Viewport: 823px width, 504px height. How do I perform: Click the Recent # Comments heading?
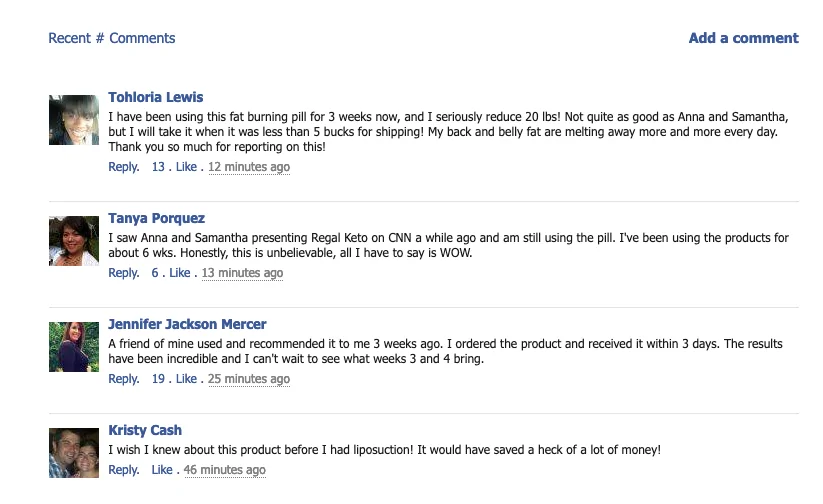coord(111,38)
